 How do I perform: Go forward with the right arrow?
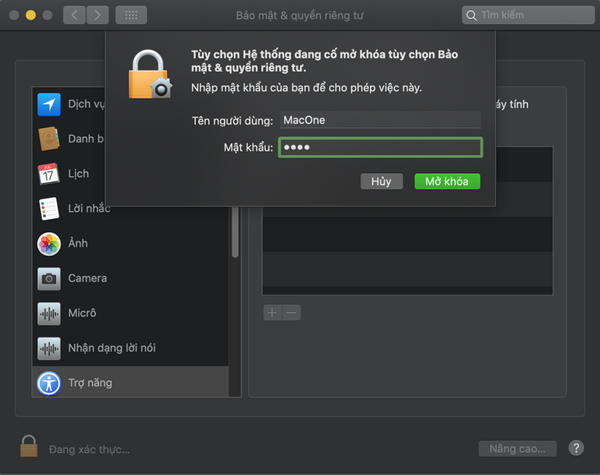click(x=97, y=15)
